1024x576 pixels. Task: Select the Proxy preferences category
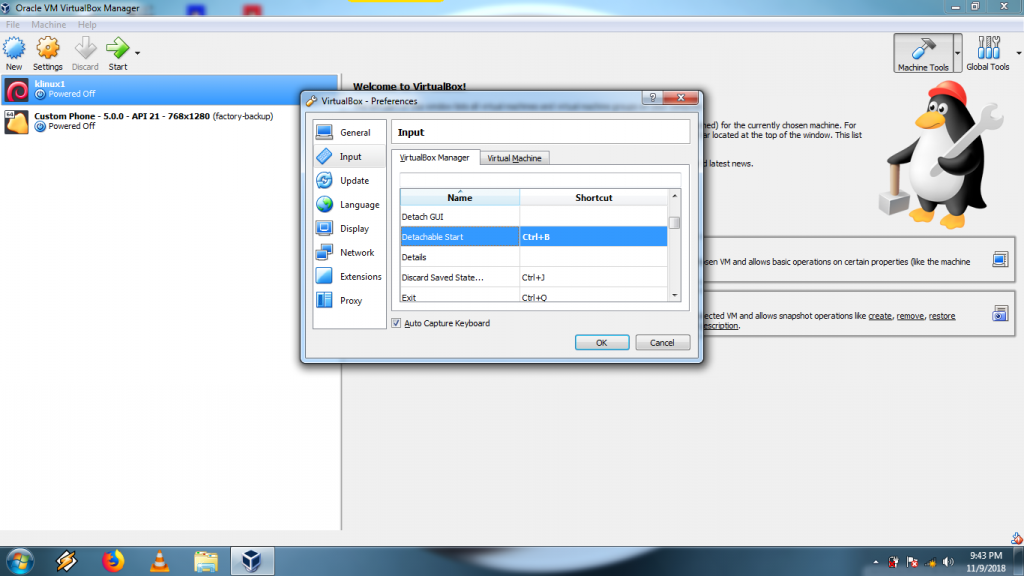(x=349, y=300)
